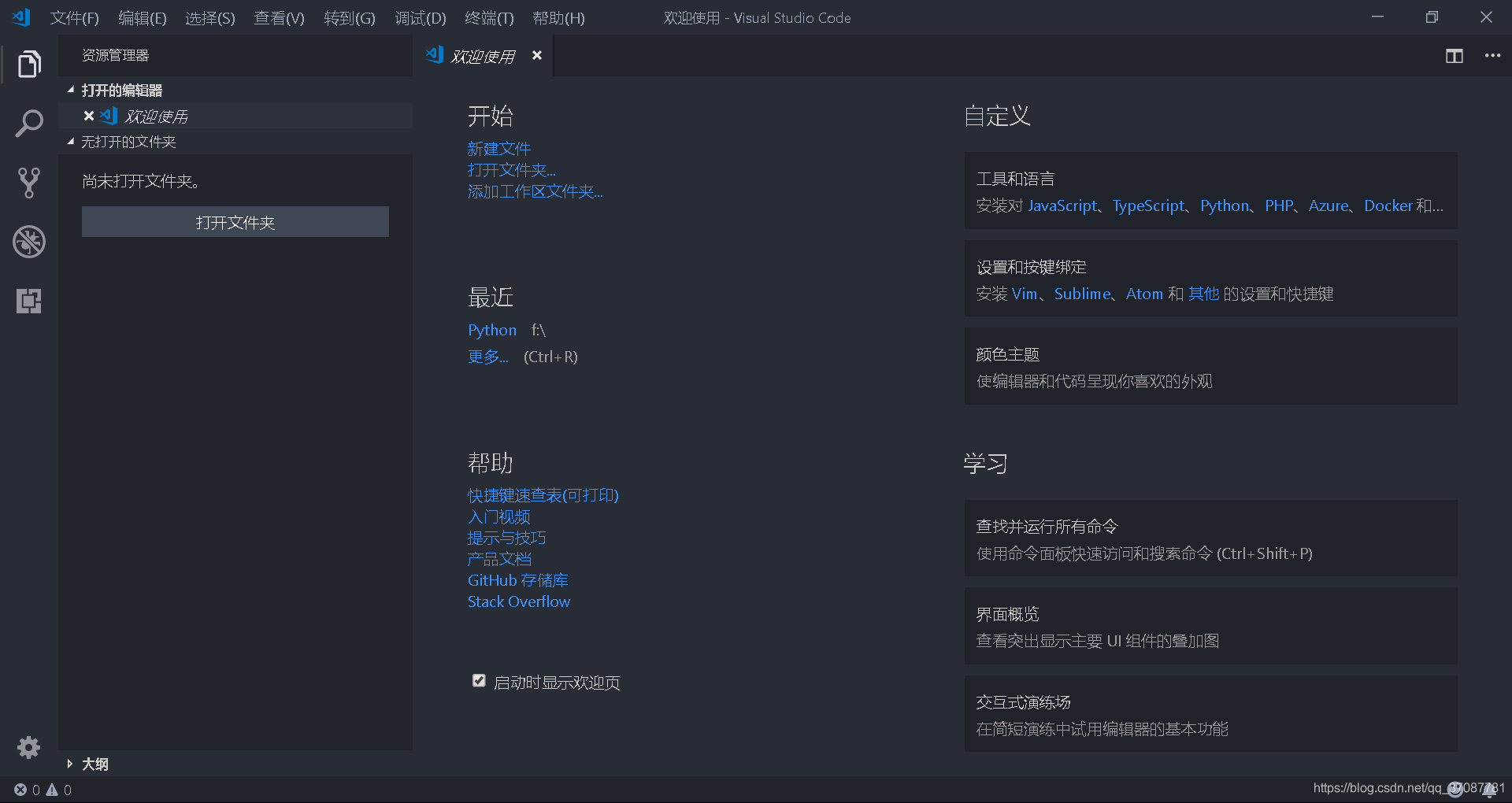
Task: Open the 查看(V) menu
Action: tap(279, 17)
